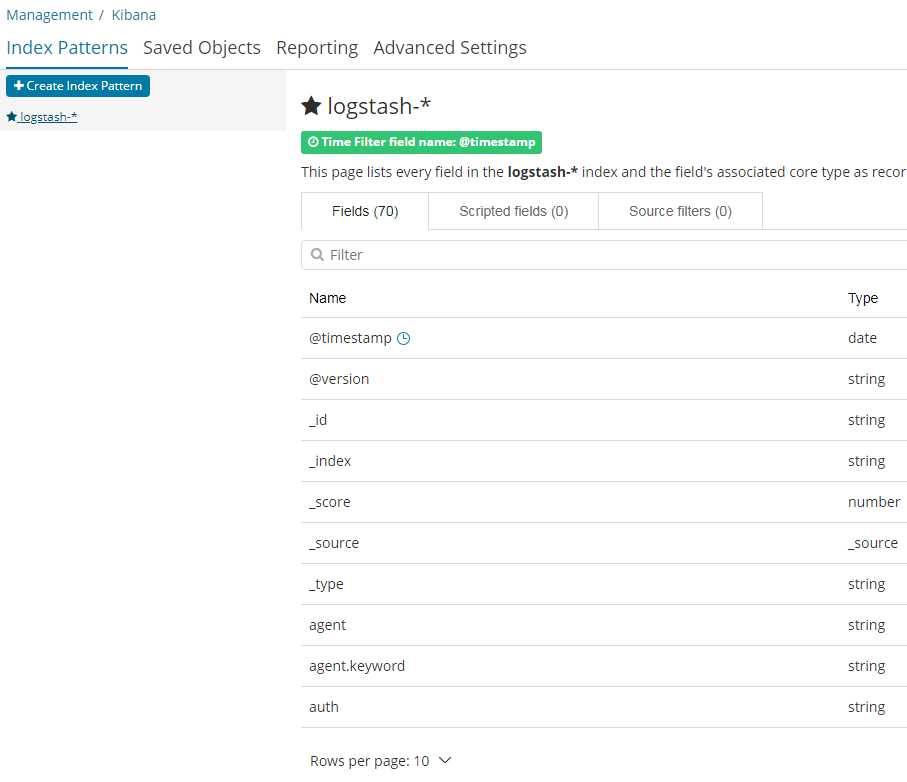Expand the Rows per page chevron
The image size is (907, 782).
(x=445, y=760)
